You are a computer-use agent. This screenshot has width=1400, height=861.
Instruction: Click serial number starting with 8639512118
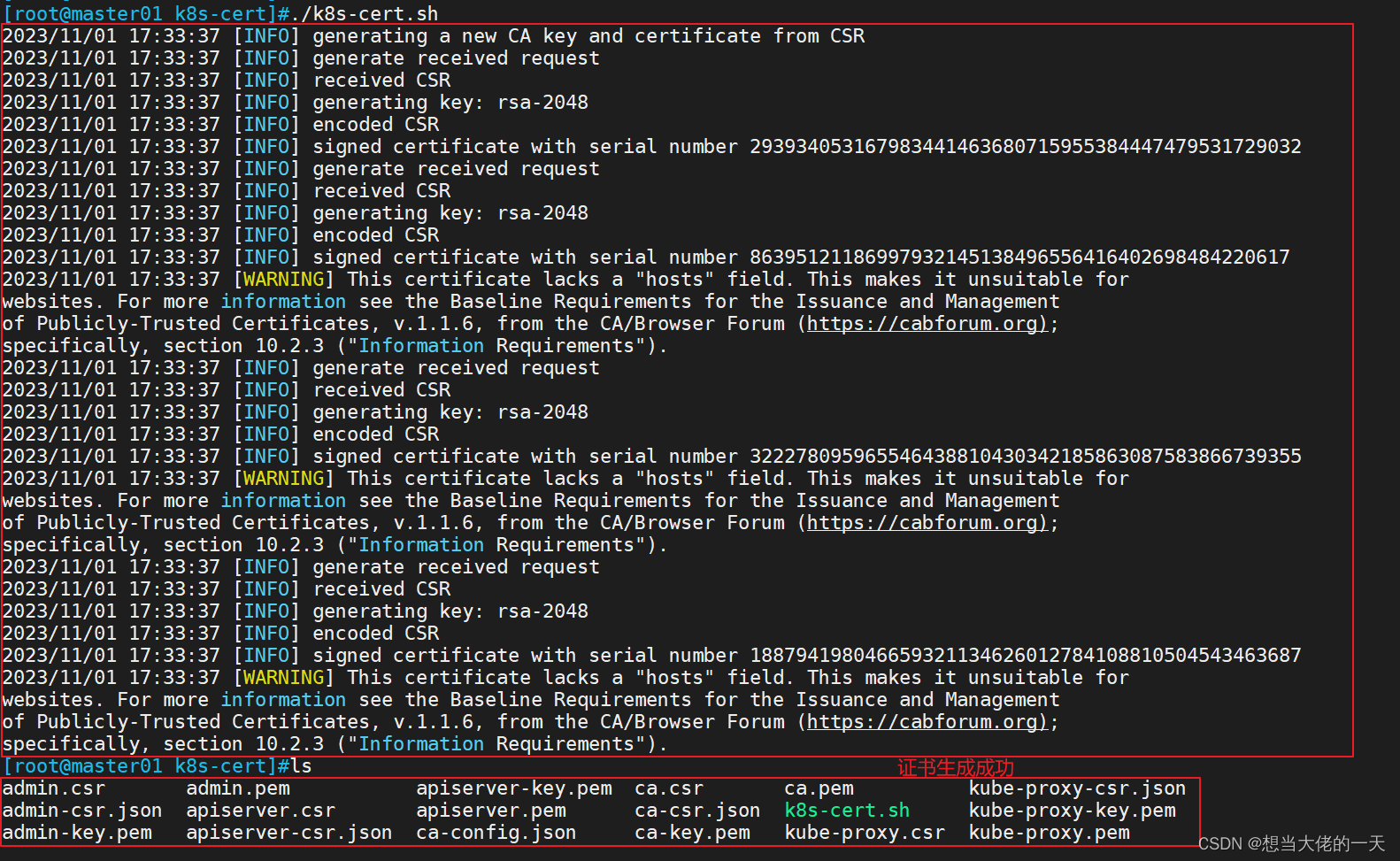[x=1019, y=258]
